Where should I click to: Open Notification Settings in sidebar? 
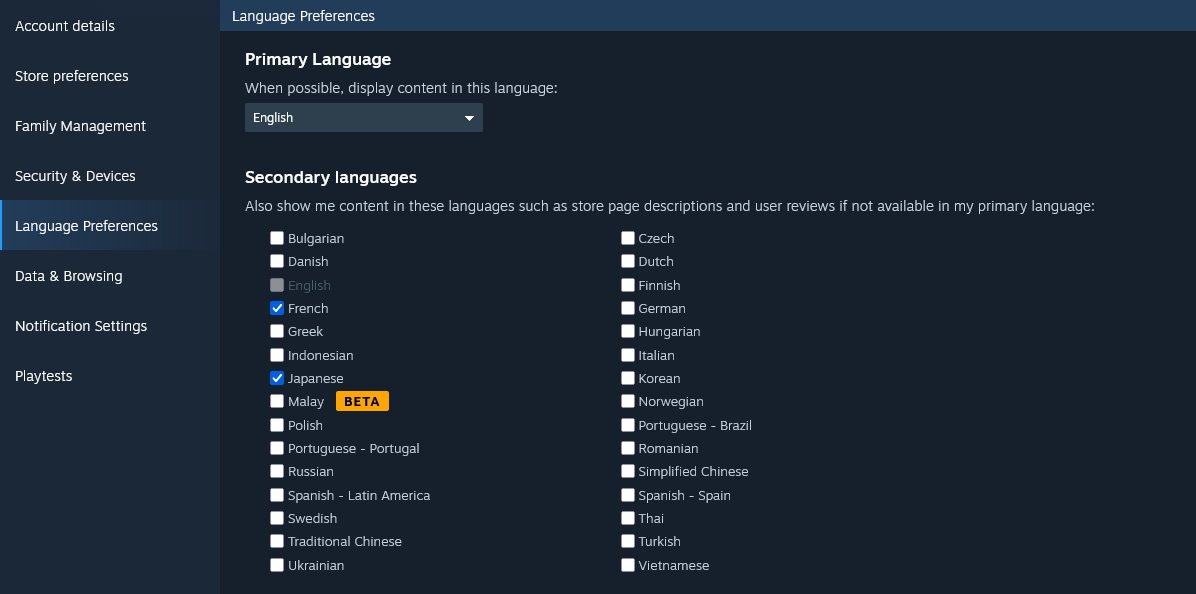click(110, 326)
